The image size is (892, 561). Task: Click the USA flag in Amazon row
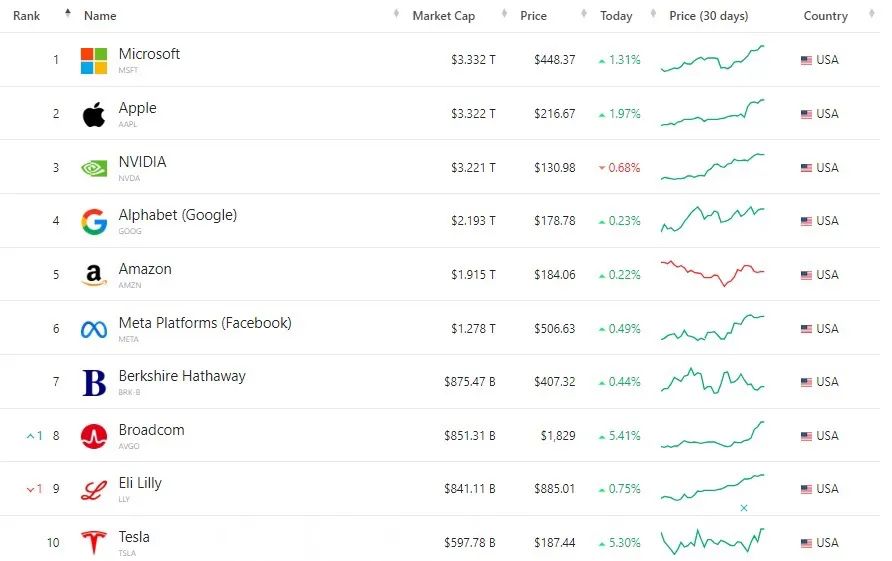[x=806, y=275]
